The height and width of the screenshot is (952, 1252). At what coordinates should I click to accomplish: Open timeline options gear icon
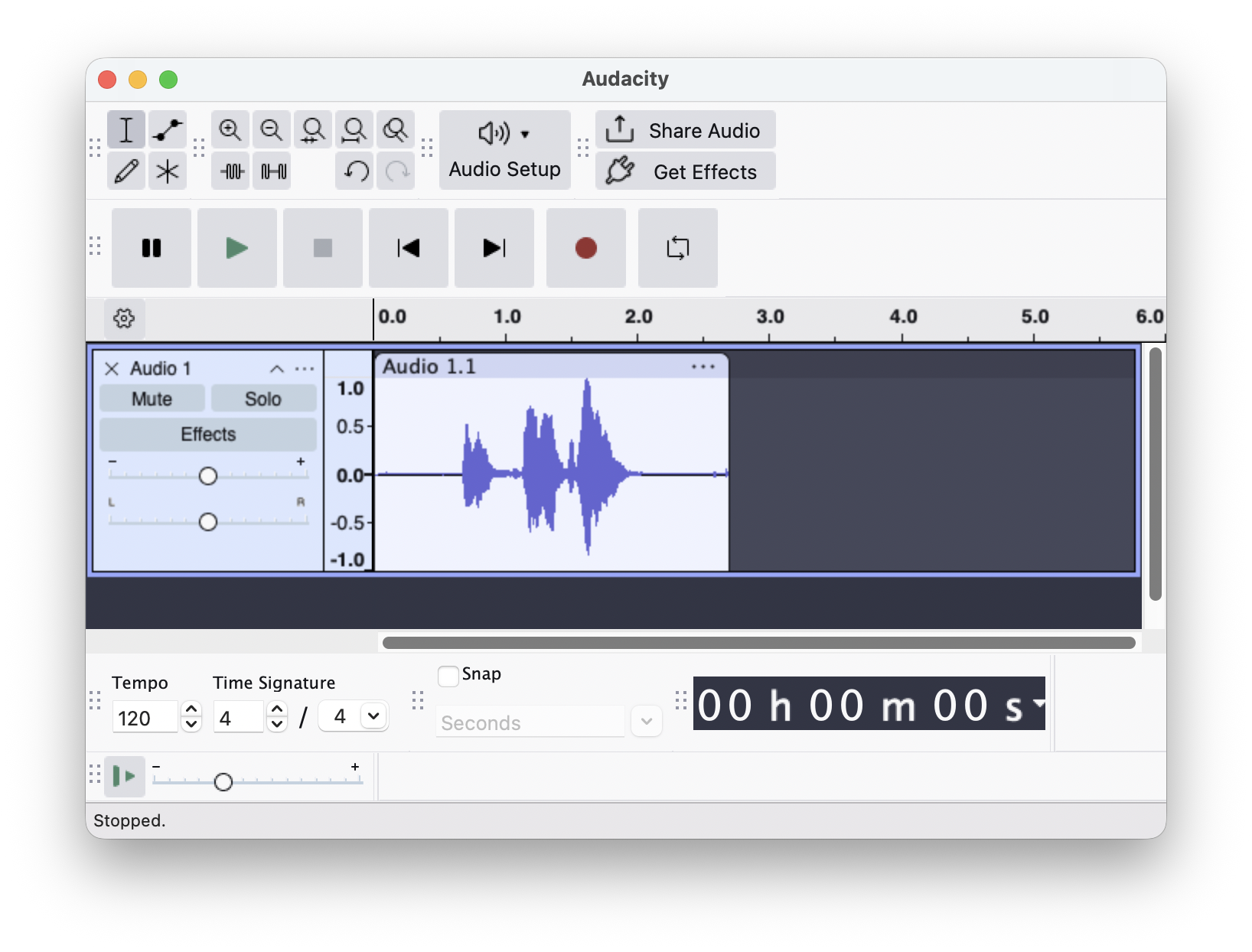124,318
